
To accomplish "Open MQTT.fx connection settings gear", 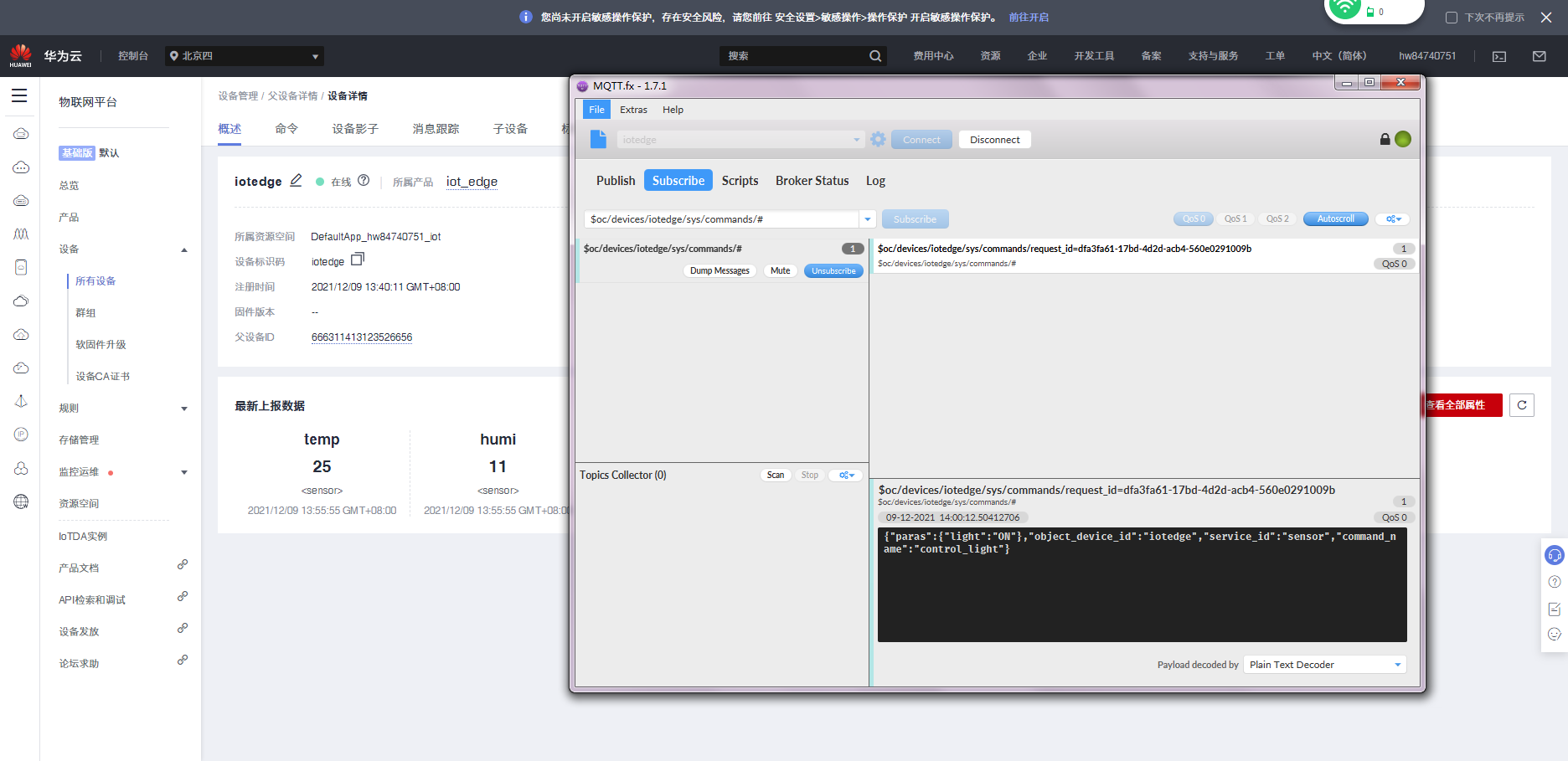I will [x=878, y=139].
